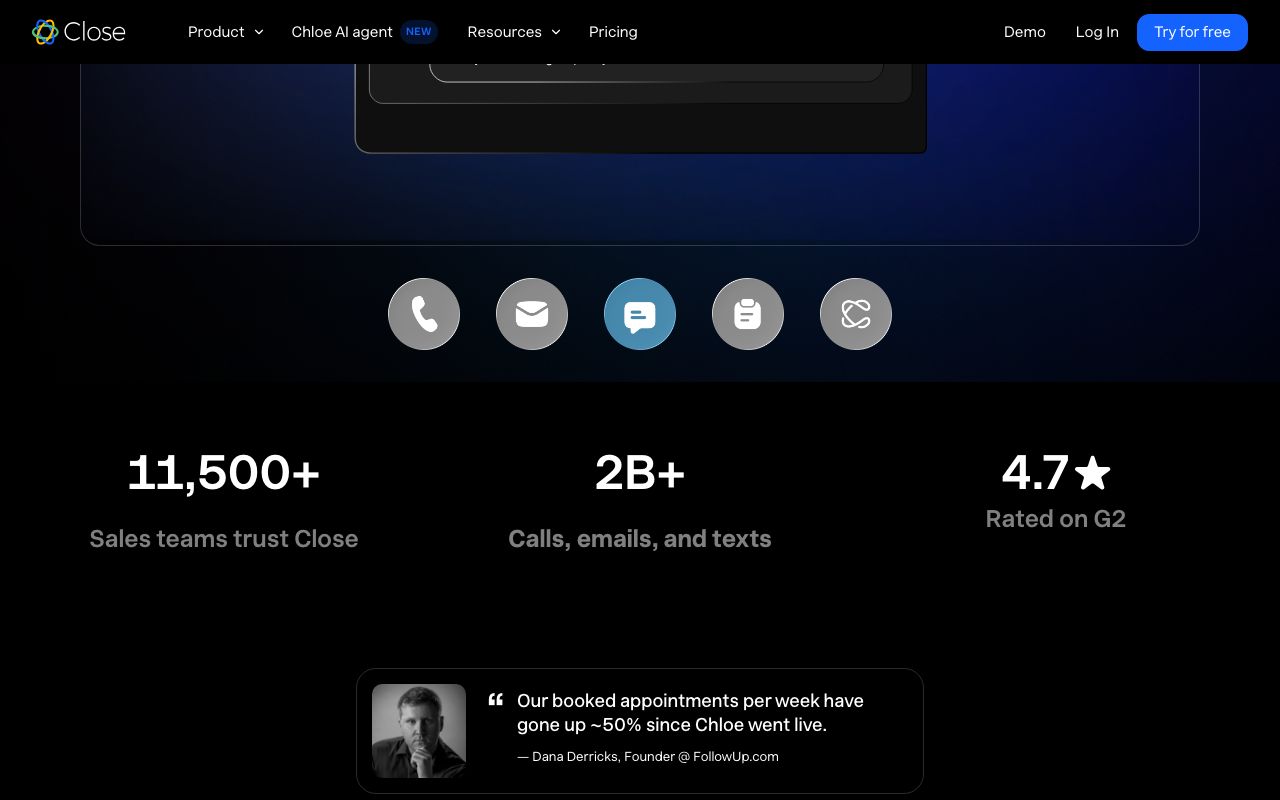The image size is (1280, 800).
Task: Click the booked appointments testimonial quote
Action: click(x=690, y=712)
